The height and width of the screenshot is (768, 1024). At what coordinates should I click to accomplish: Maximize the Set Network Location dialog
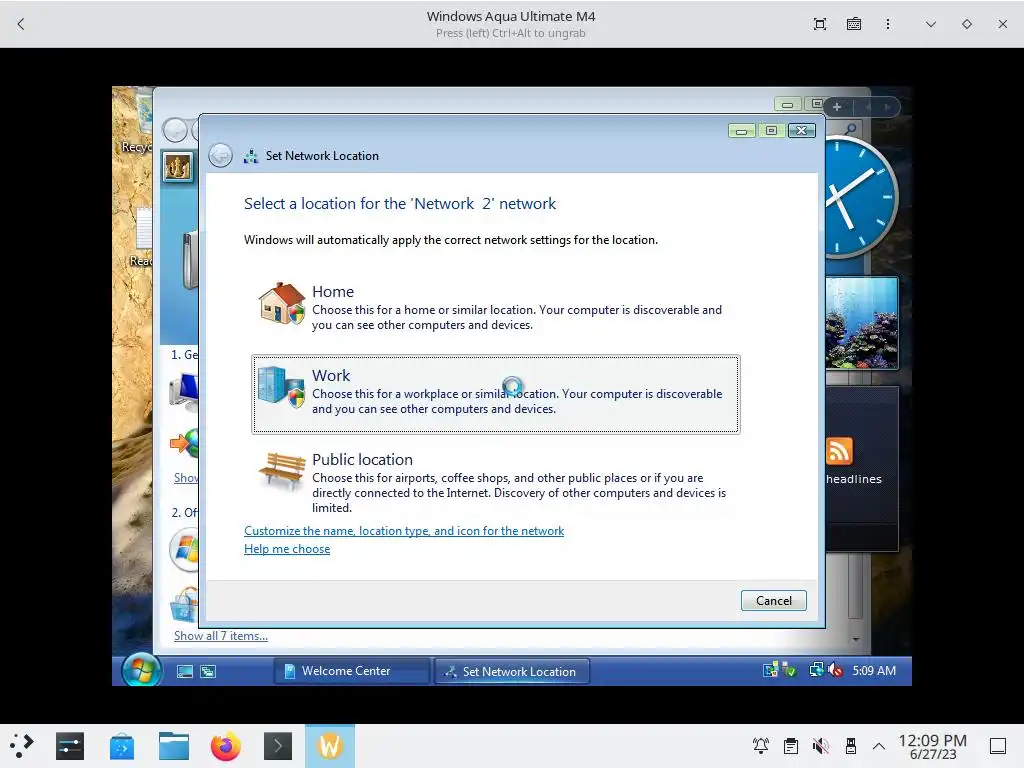point(771,131)
